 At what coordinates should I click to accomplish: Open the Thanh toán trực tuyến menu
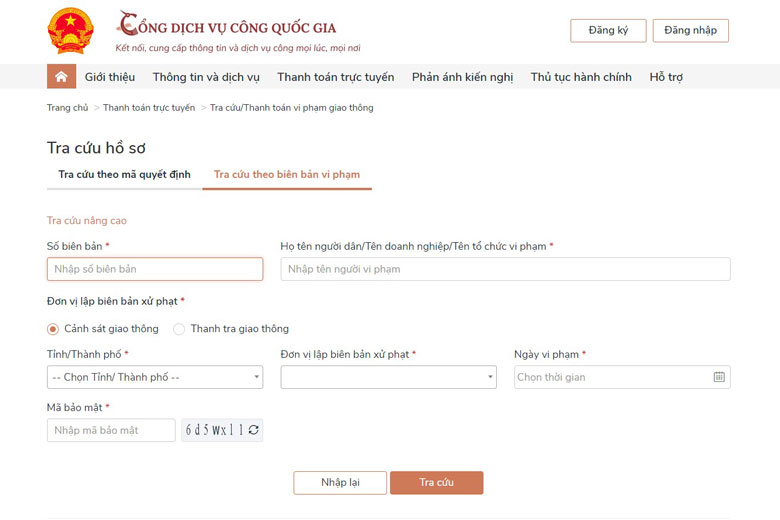(x=336, y=77)
